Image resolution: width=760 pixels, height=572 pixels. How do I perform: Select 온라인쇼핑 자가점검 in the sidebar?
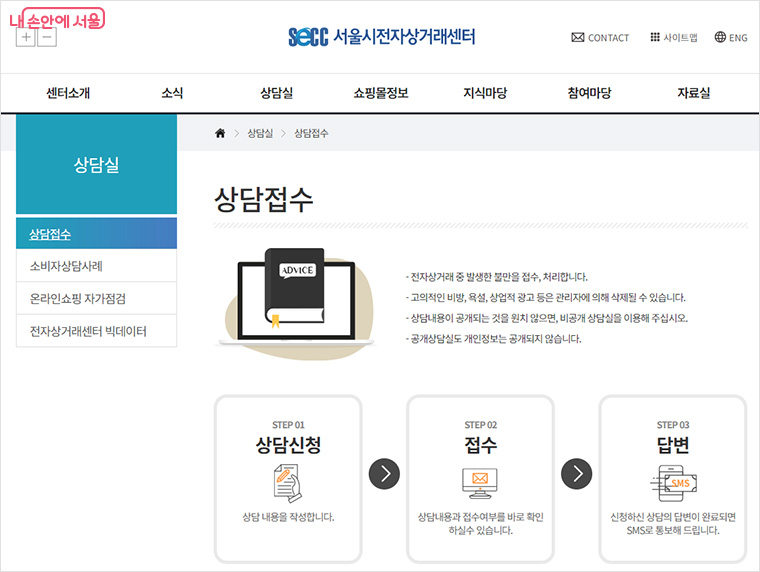tap(96, 298)
